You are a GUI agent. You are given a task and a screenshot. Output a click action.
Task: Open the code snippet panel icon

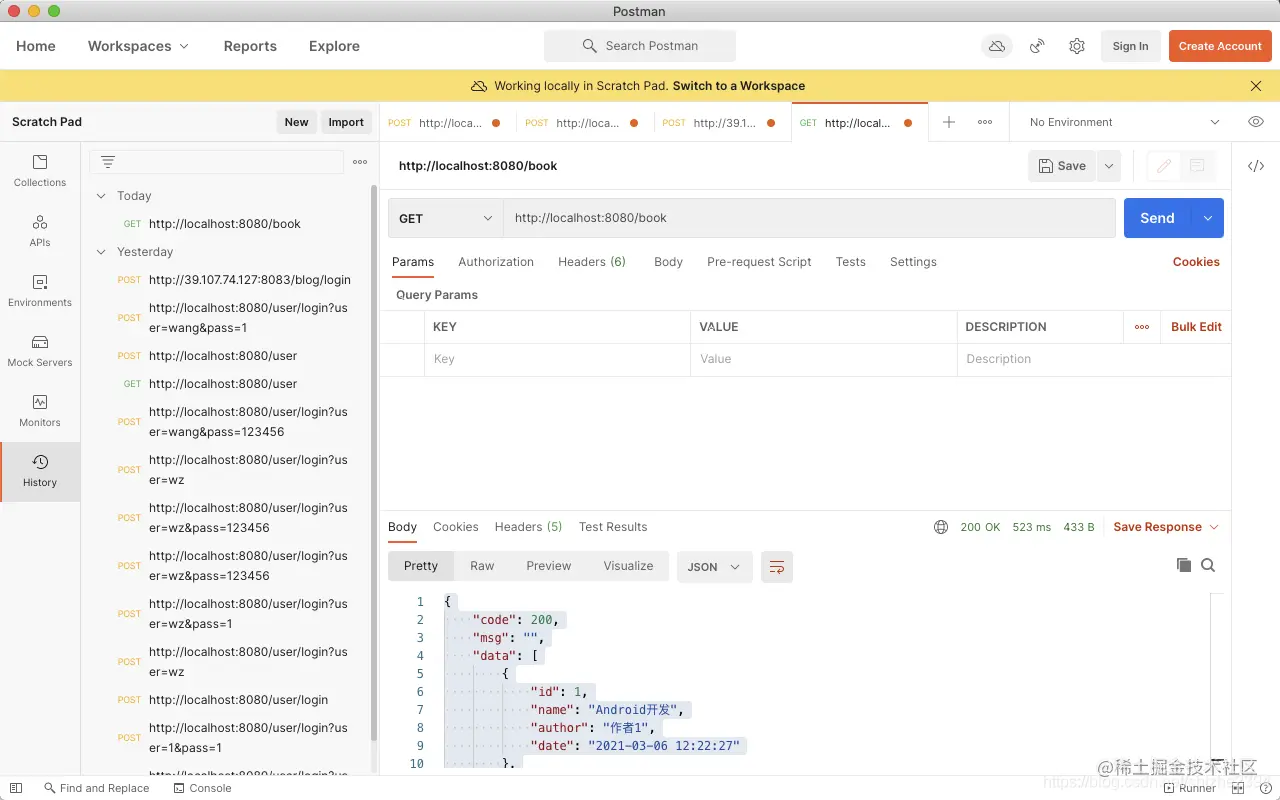[x=1256, y=166]
